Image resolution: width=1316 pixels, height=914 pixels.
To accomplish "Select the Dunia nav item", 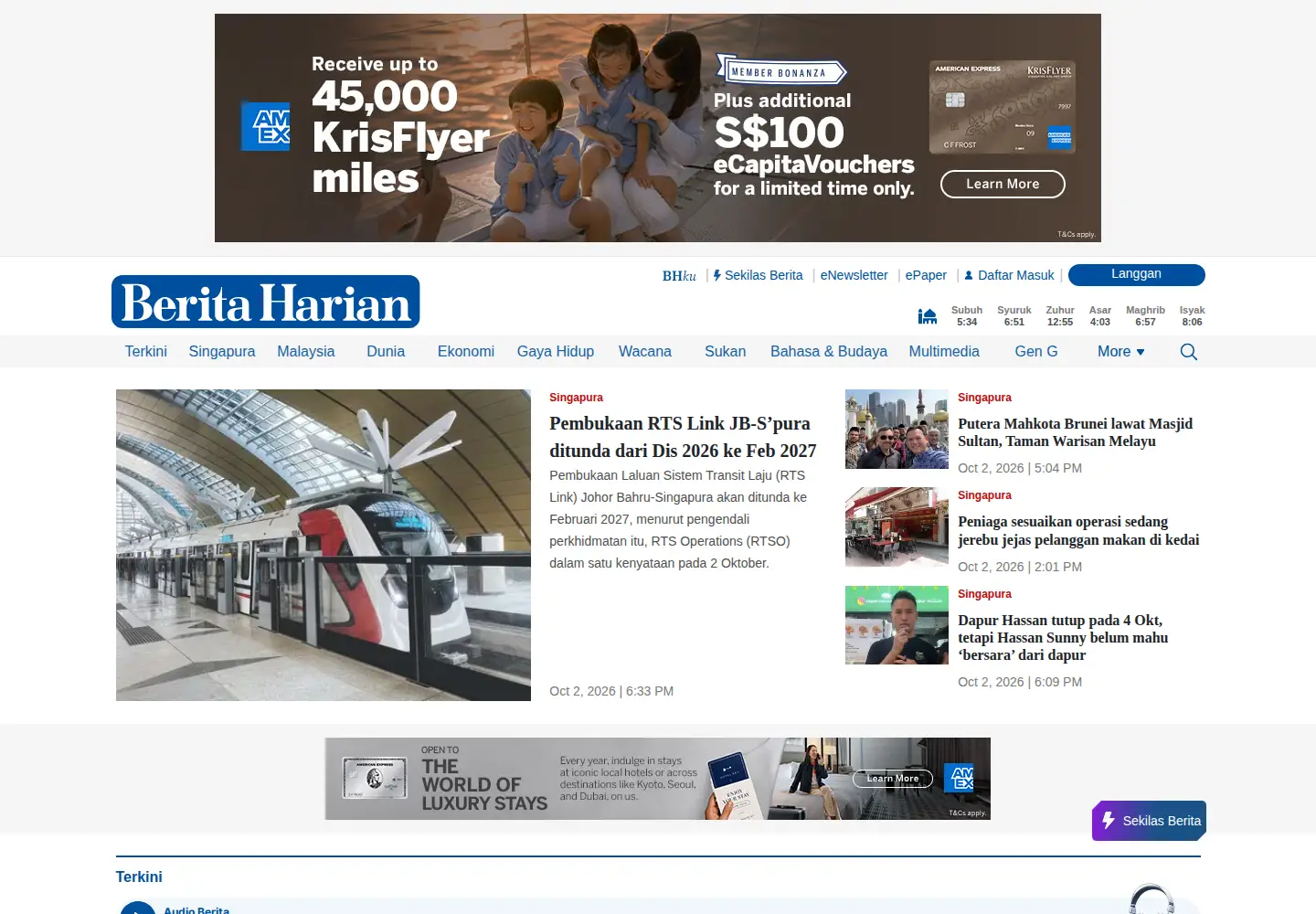I will click(x=386, y=352).
